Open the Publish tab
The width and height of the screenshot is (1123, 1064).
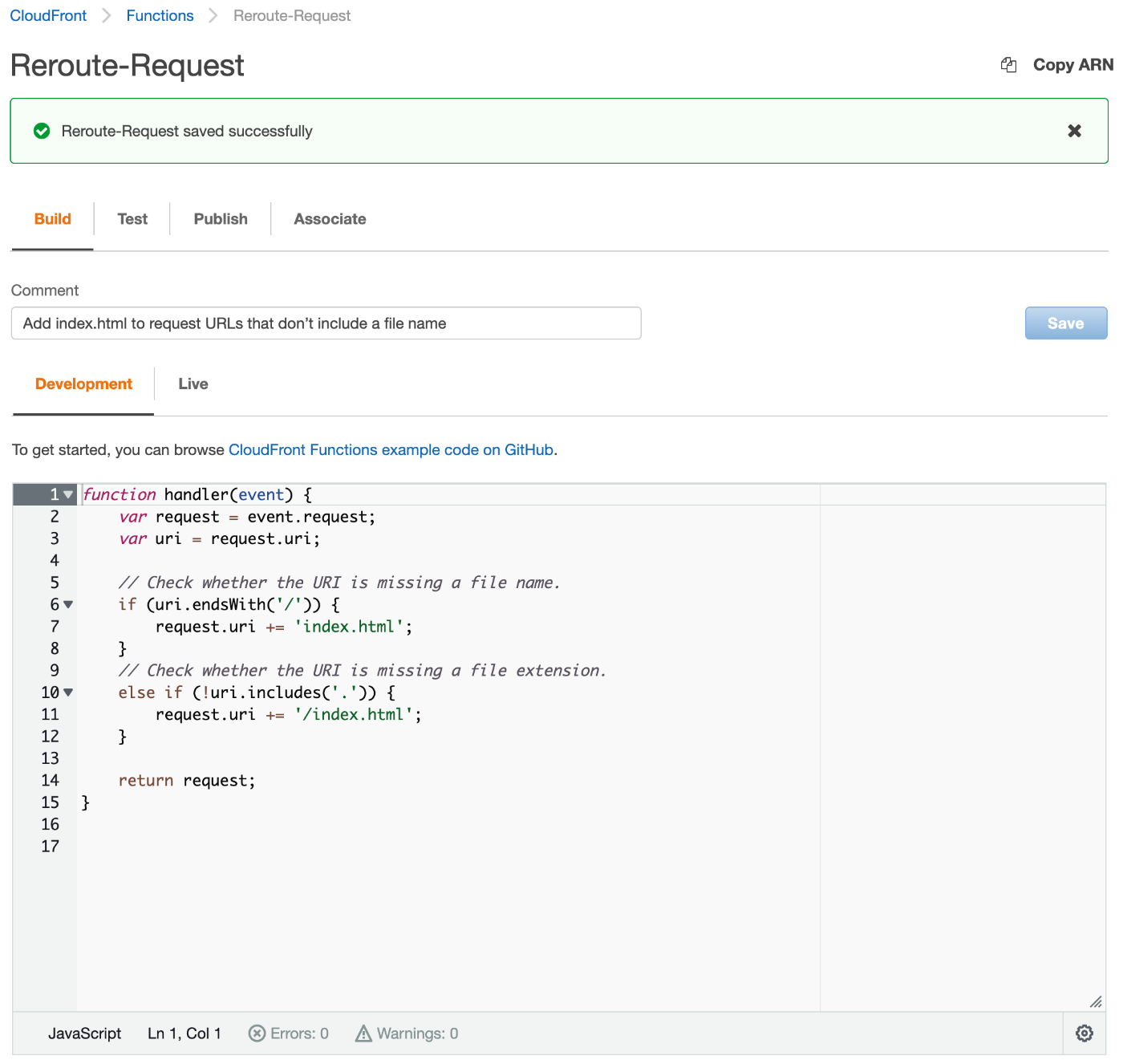[x=221, y=219]
